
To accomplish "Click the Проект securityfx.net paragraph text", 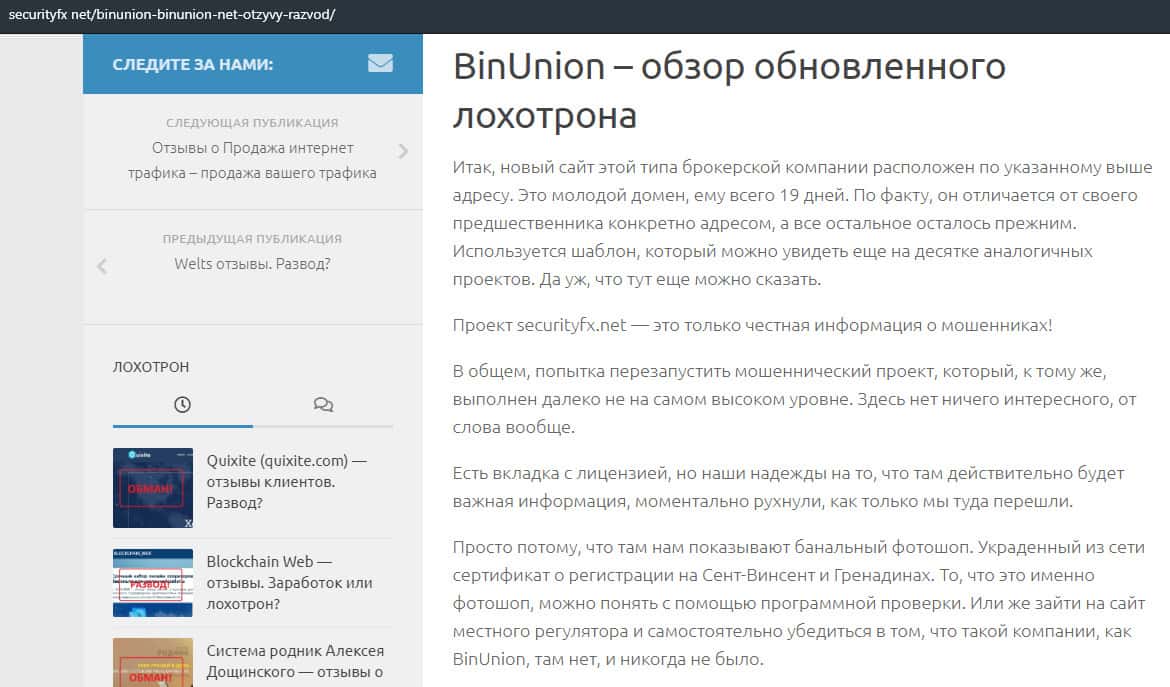I will [752, 326].
